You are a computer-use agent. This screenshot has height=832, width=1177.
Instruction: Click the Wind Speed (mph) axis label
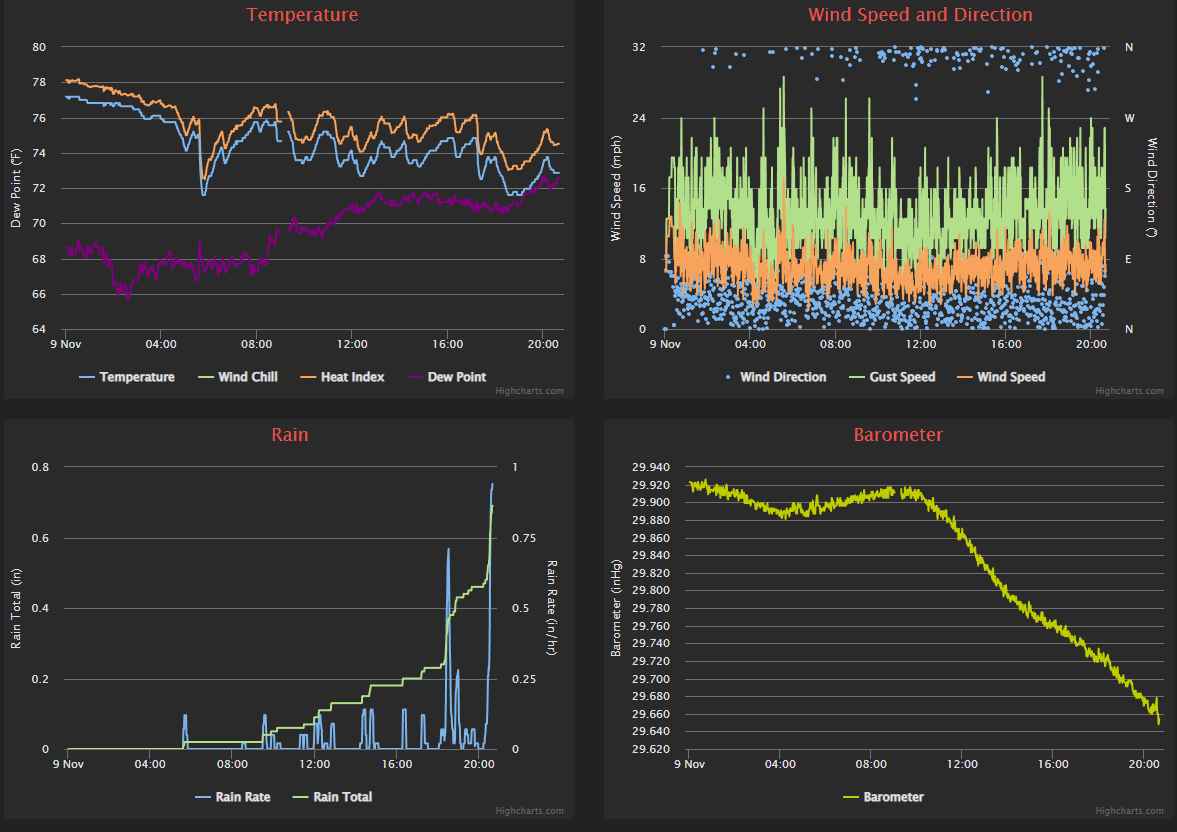tap(616, 188)
